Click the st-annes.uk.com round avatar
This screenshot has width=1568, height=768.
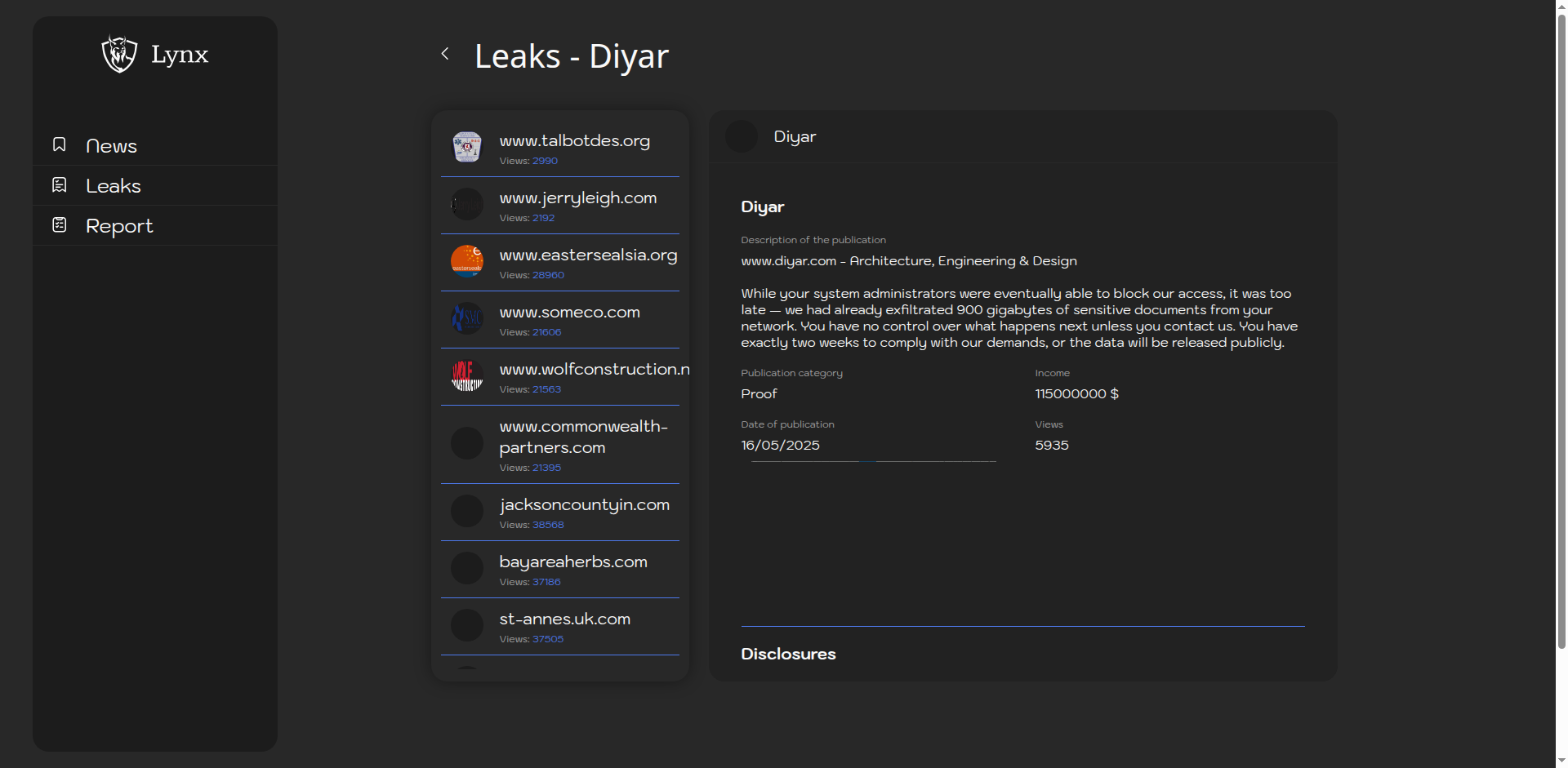click(x=467, y=625)
